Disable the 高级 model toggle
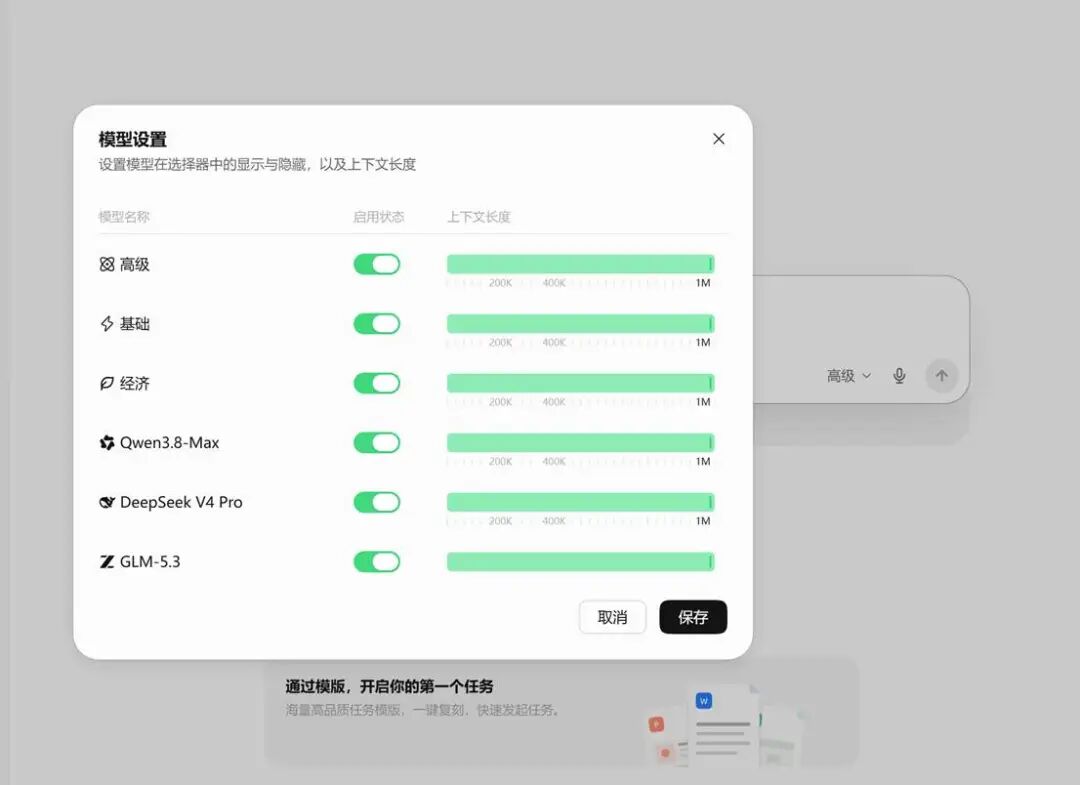The height and width of the screenshot is (785, 1080). [377, 264]
